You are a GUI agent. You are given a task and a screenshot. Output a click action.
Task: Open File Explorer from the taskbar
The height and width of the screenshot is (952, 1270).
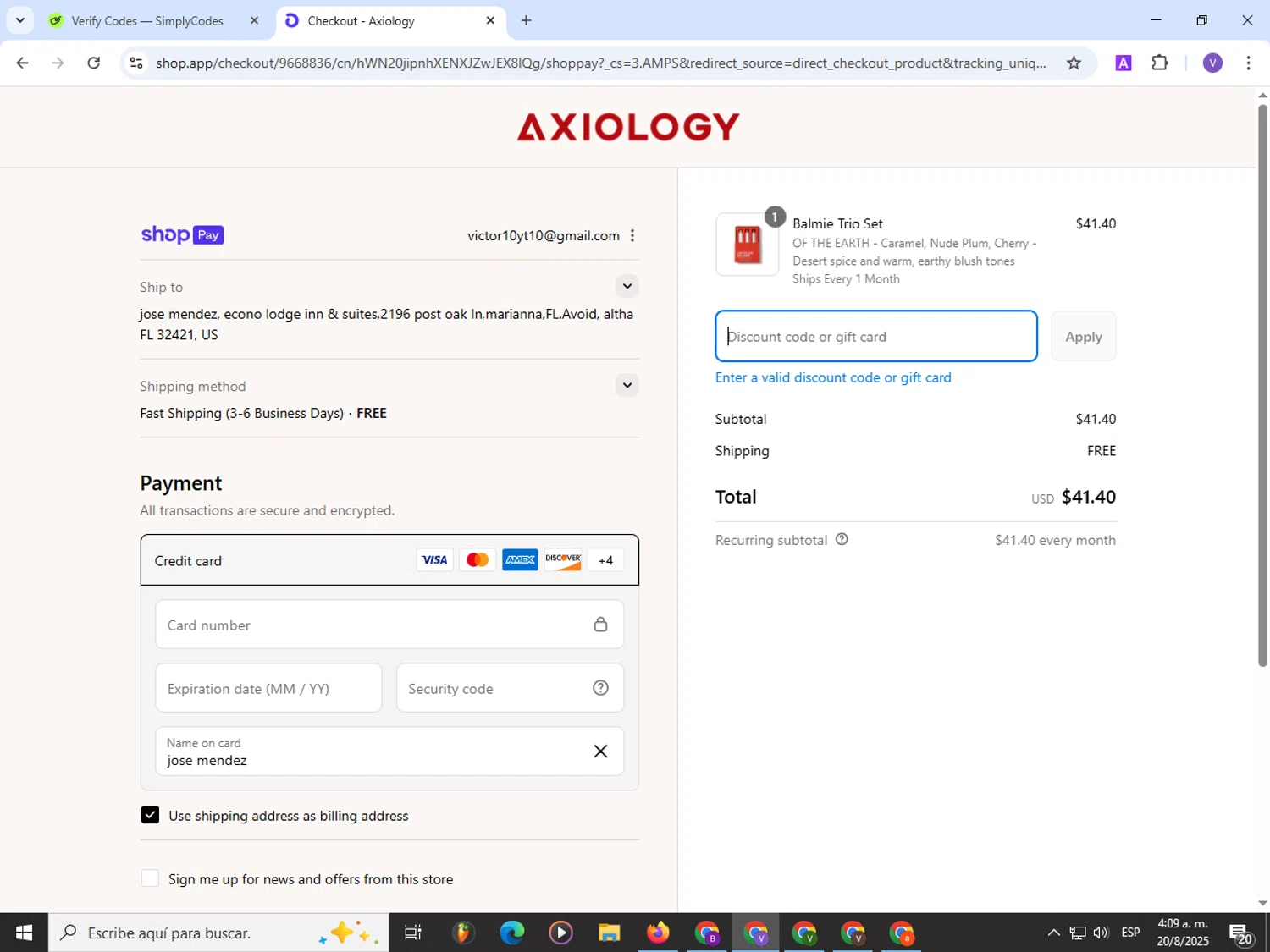coord(609,933)
